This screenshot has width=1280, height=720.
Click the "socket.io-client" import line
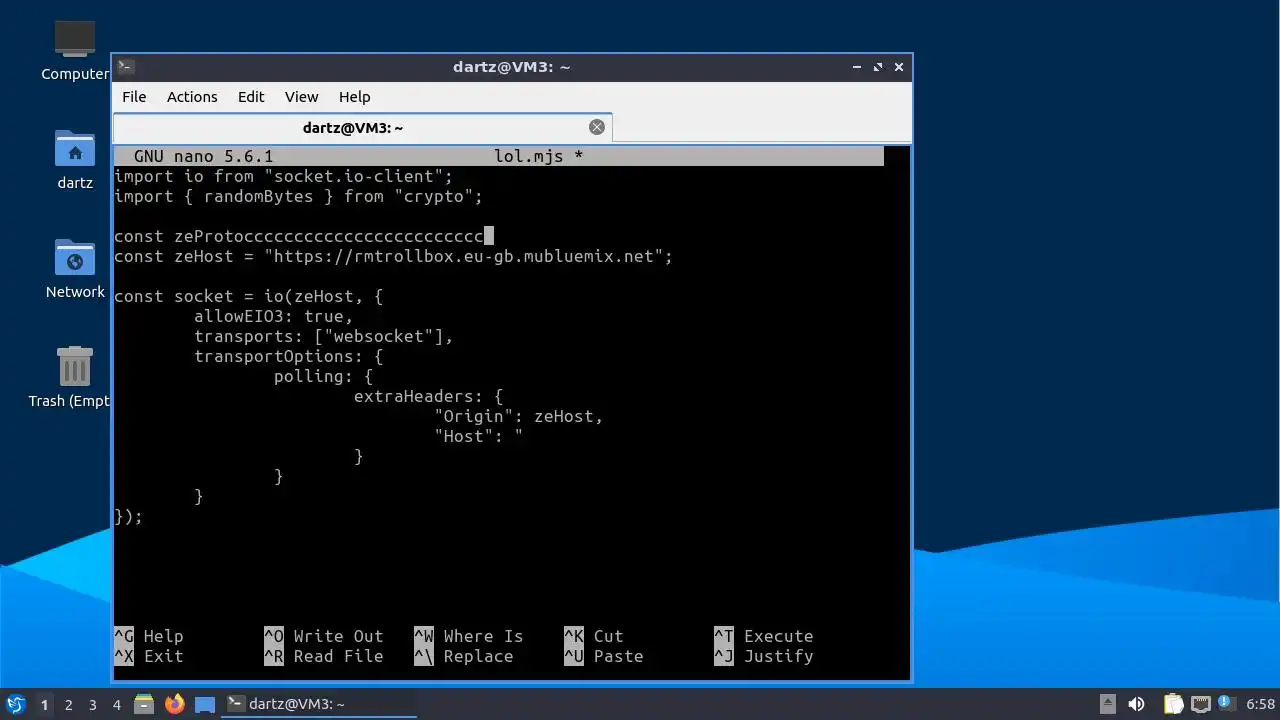[x=283, y=176]
